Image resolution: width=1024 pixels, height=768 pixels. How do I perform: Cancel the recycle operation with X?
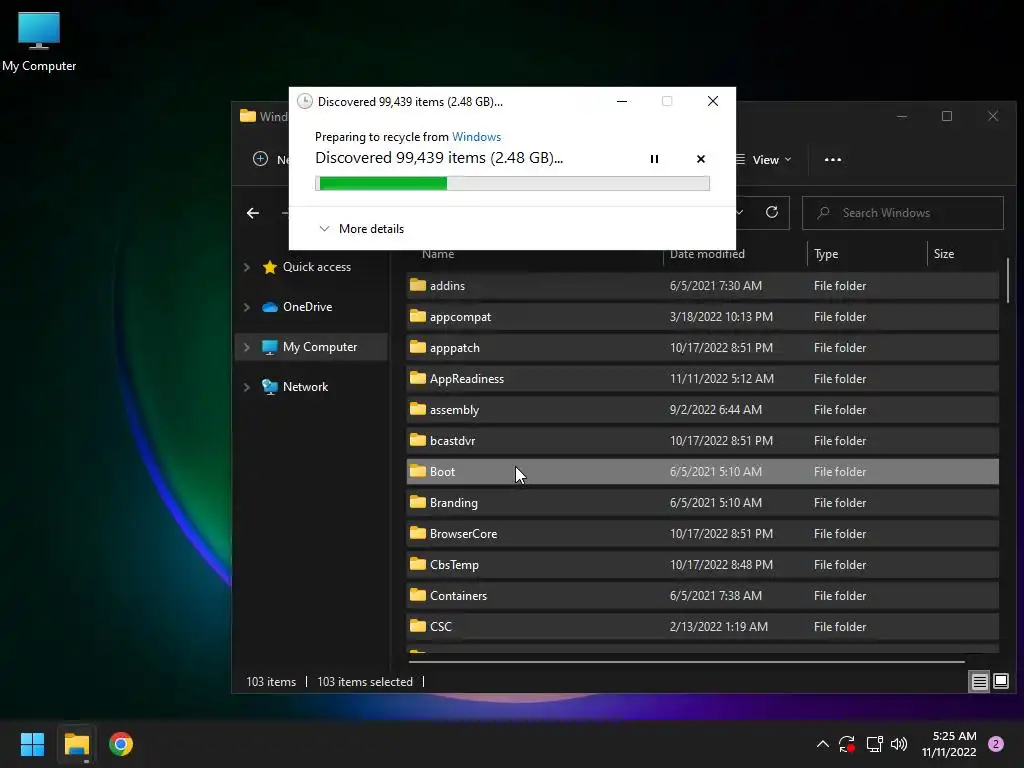pyautogui.click(x=701, y=159)
